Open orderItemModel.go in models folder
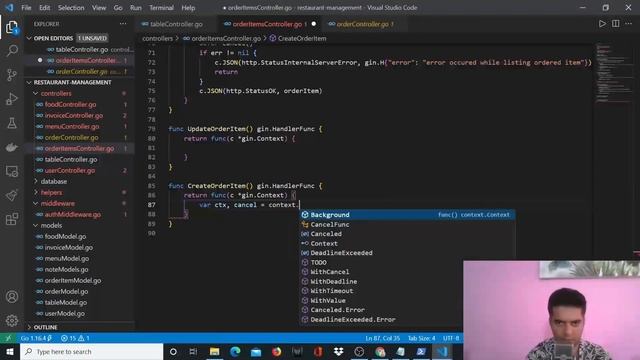This screenshot has height=360, width=640. [73, 280]
